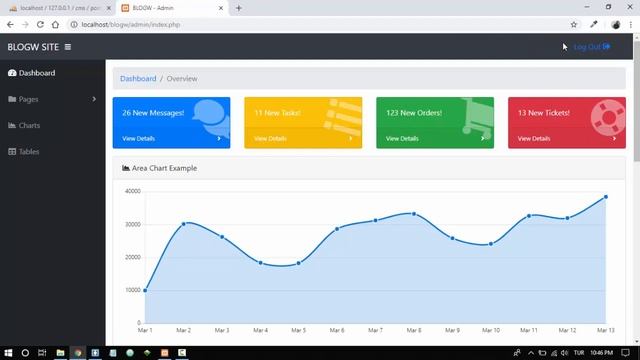The height and width of the screenshot is (360, 640).
Task: Click the shopping cart icon on Orders card
Action: [x=478, y=118]
